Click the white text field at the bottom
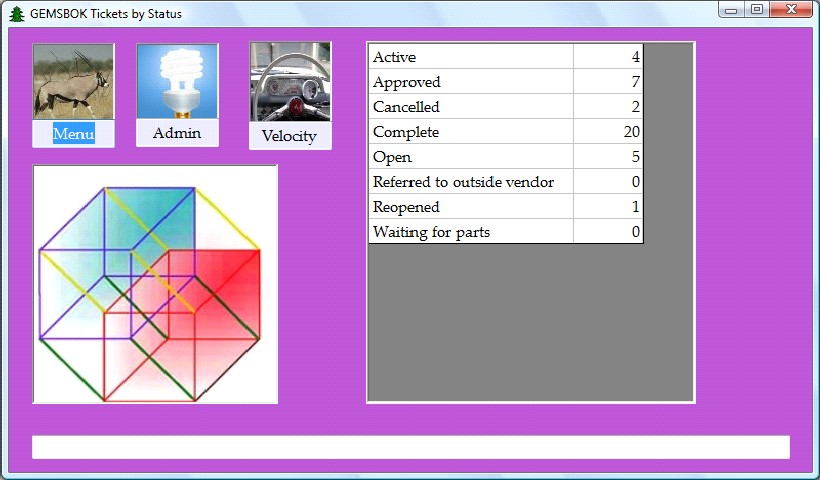The width and height of the screenshot is (820, 480). tap(411, 447)
